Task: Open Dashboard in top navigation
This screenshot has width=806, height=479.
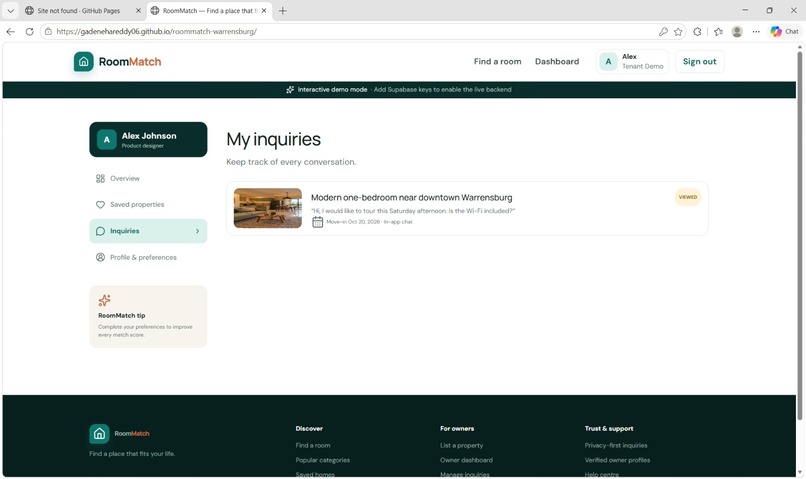Action: pyautogui.click(x=557, y=62)
